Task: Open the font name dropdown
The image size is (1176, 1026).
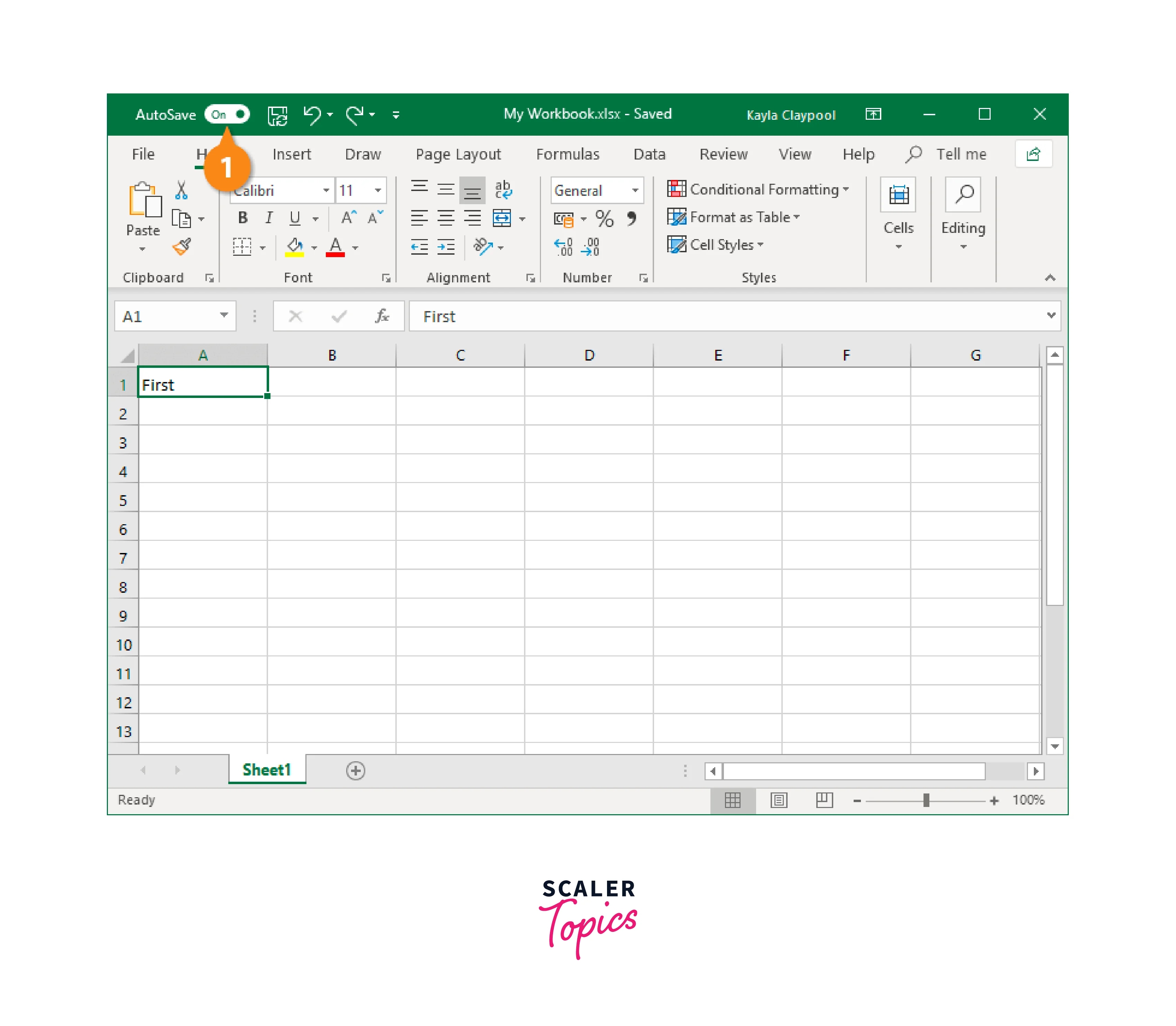Action: click(326, 191)
